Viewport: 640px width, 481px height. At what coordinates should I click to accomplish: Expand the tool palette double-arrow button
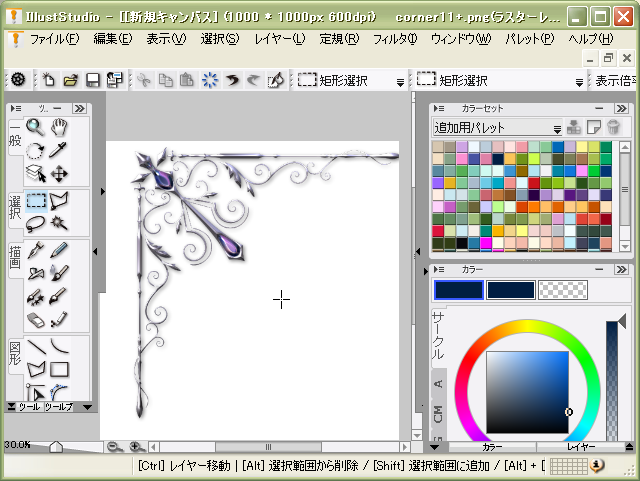coord(79,108)
